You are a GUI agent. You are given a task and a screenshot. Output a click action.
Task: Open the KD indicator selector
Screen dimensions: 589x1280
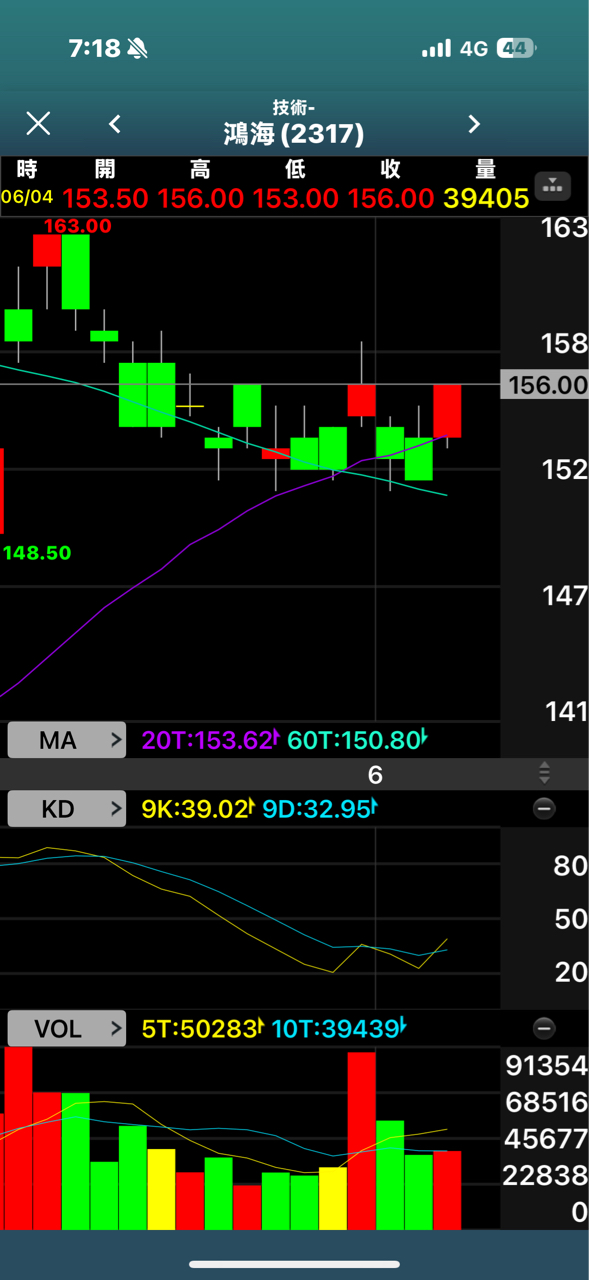tap(67, 808)
